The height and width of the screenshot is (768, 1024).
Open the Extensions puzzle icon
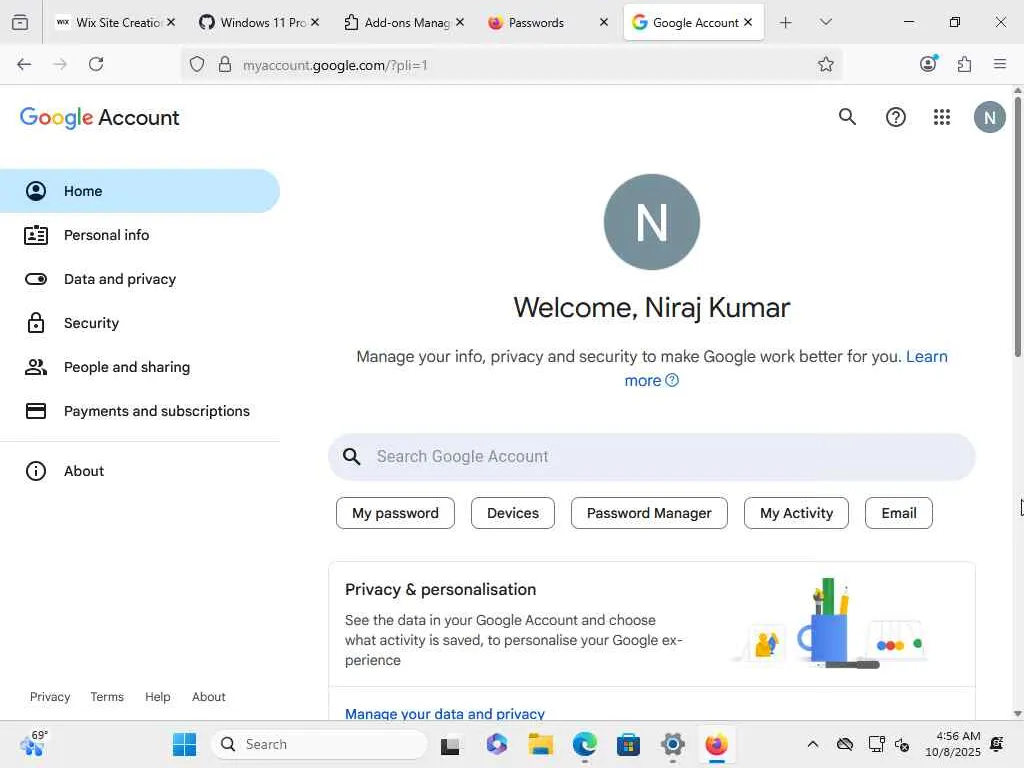tap(964, 64)
